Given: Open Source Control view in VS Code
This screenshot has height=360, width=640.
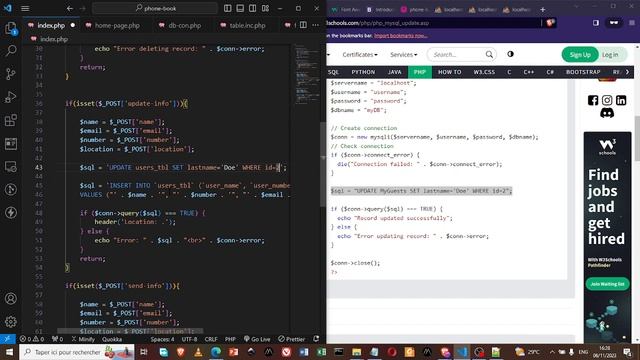Looking at the screenshot, I should click(x=11, y=73).
